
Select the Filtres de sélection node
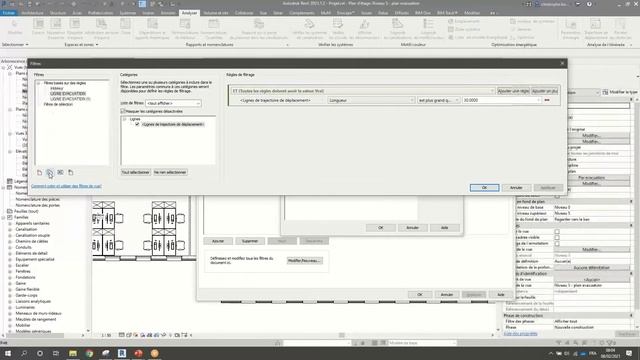click(58, 104)
